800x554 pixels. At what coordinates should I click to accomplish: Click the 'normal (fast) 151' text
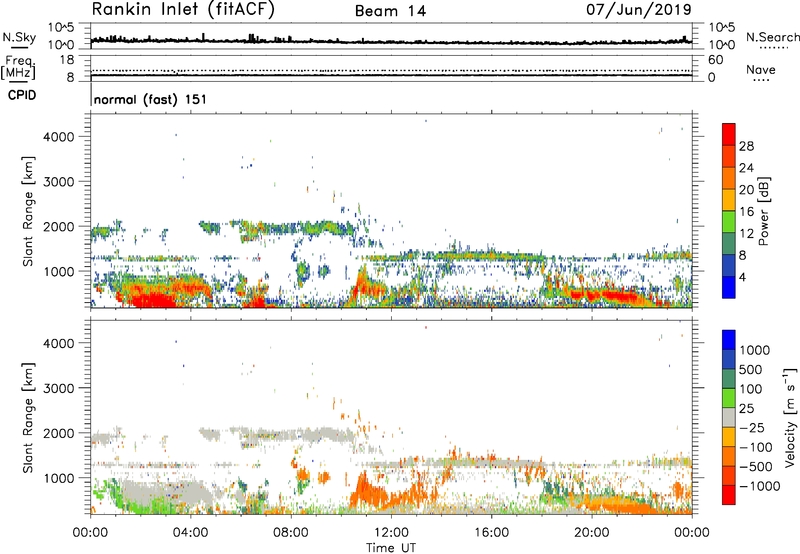[x=150, y=99]
